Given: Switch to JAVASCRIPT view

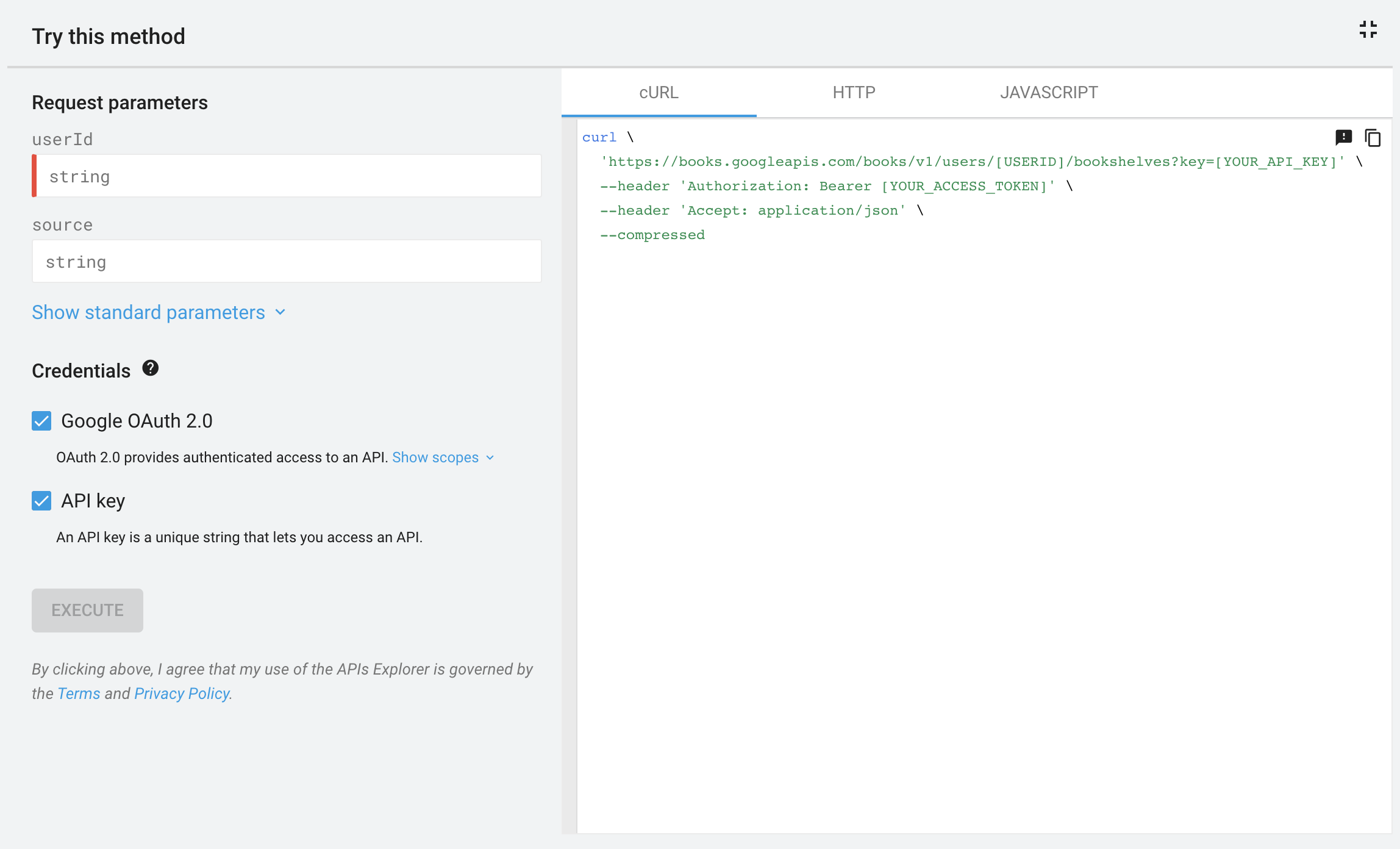Looking at the screenshot, I should tap(1050, 92).
